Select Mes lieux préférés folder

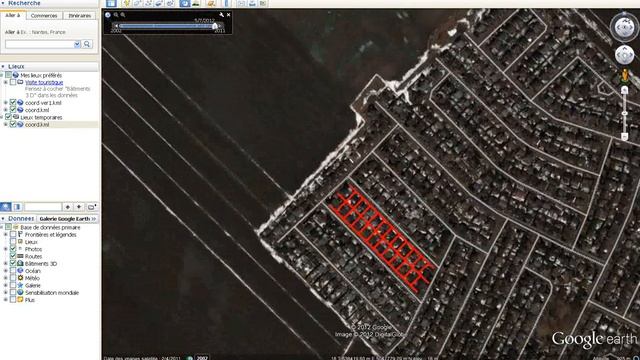[x=41, y=75]
